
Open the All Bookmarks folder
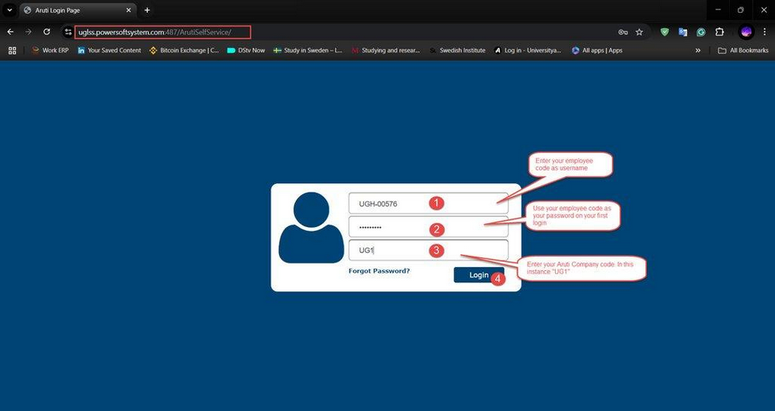pos(743,50)
